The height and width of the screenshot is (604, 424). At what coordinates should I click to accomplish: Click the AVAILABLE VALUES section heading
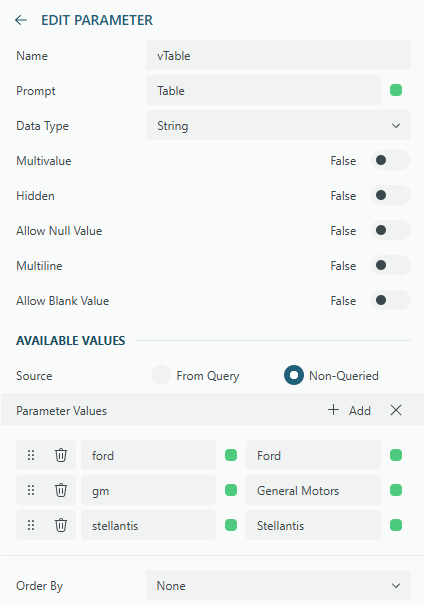pos(70,341)
